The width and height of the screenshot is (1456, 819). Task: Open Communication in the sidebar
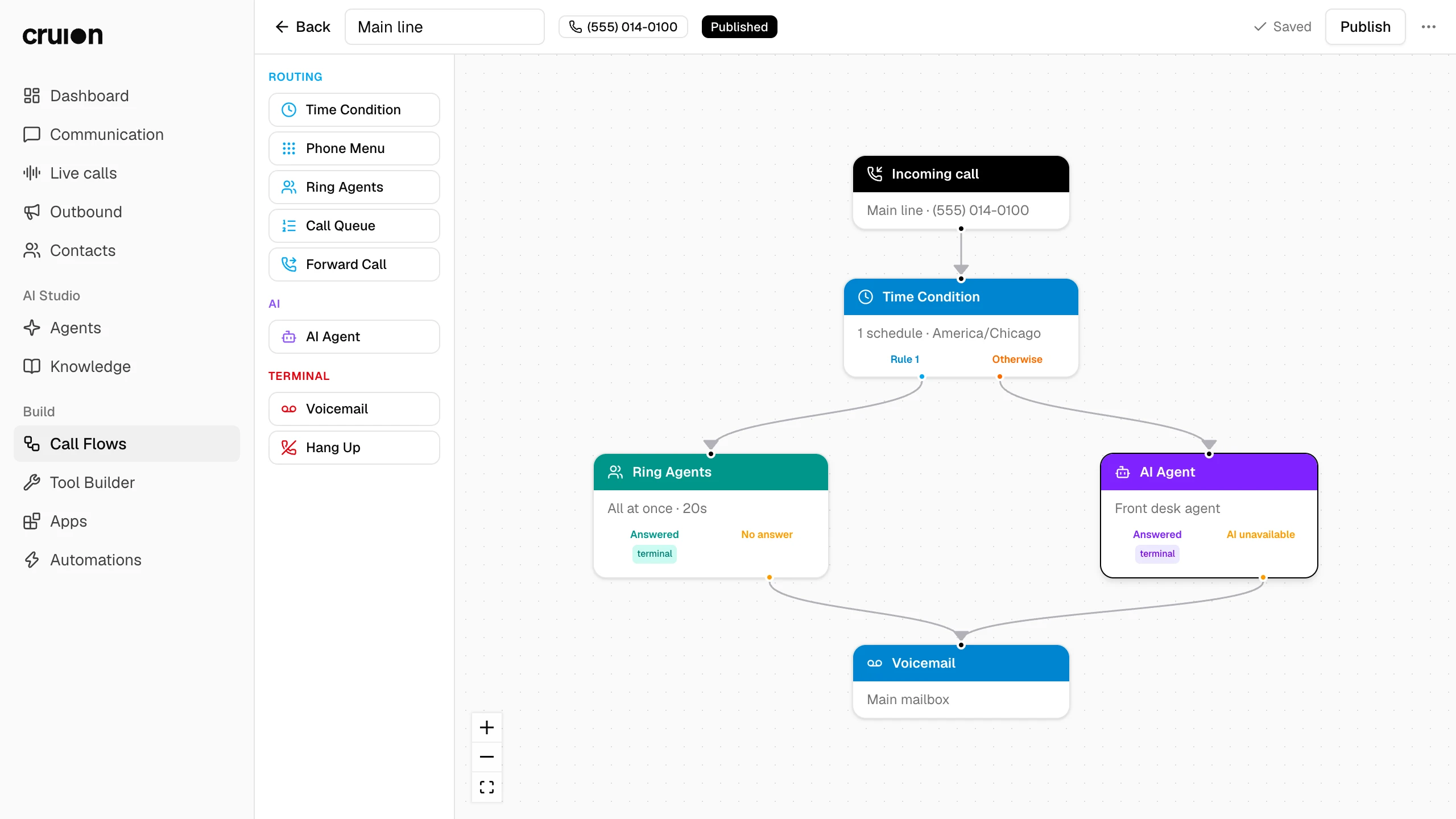[126, 134]
